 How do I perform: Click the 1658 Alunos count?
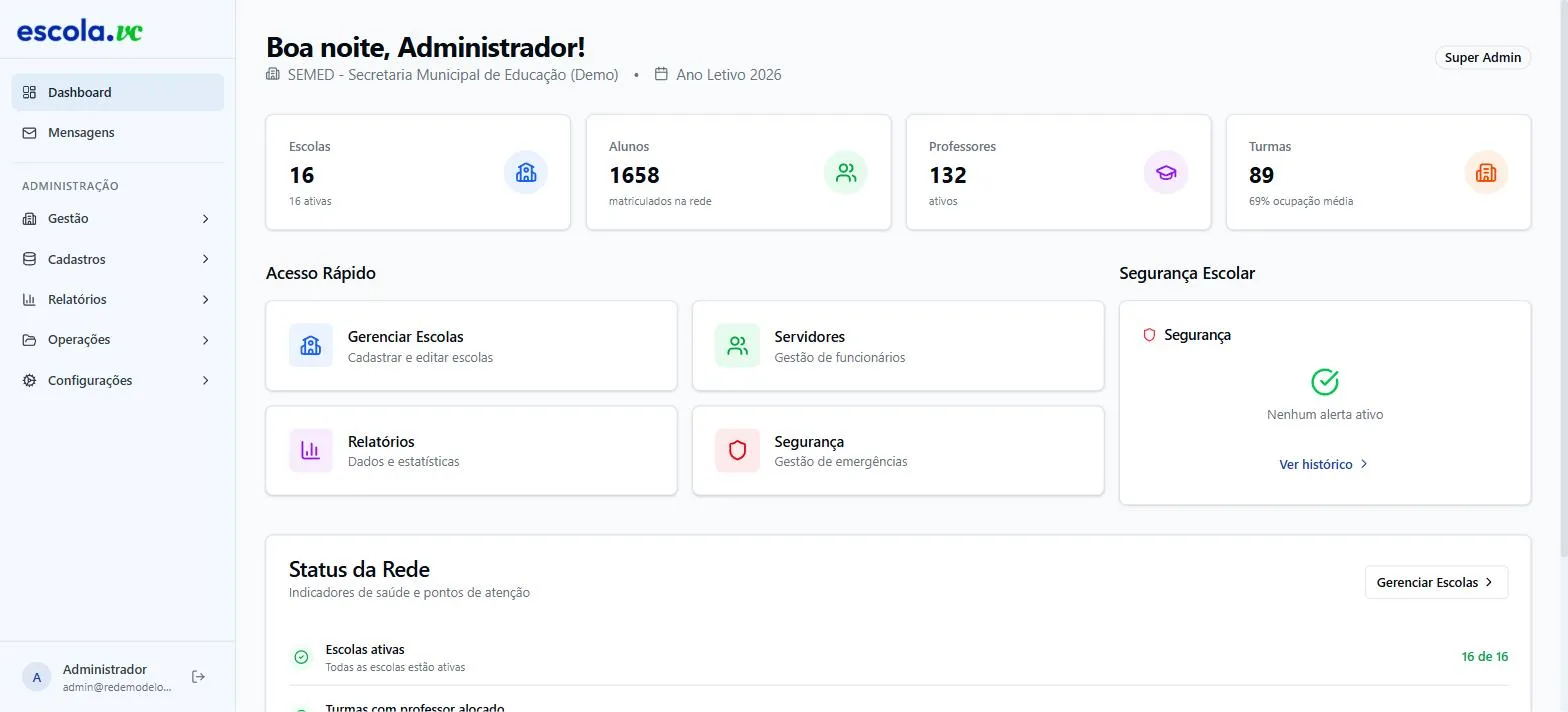634,175
